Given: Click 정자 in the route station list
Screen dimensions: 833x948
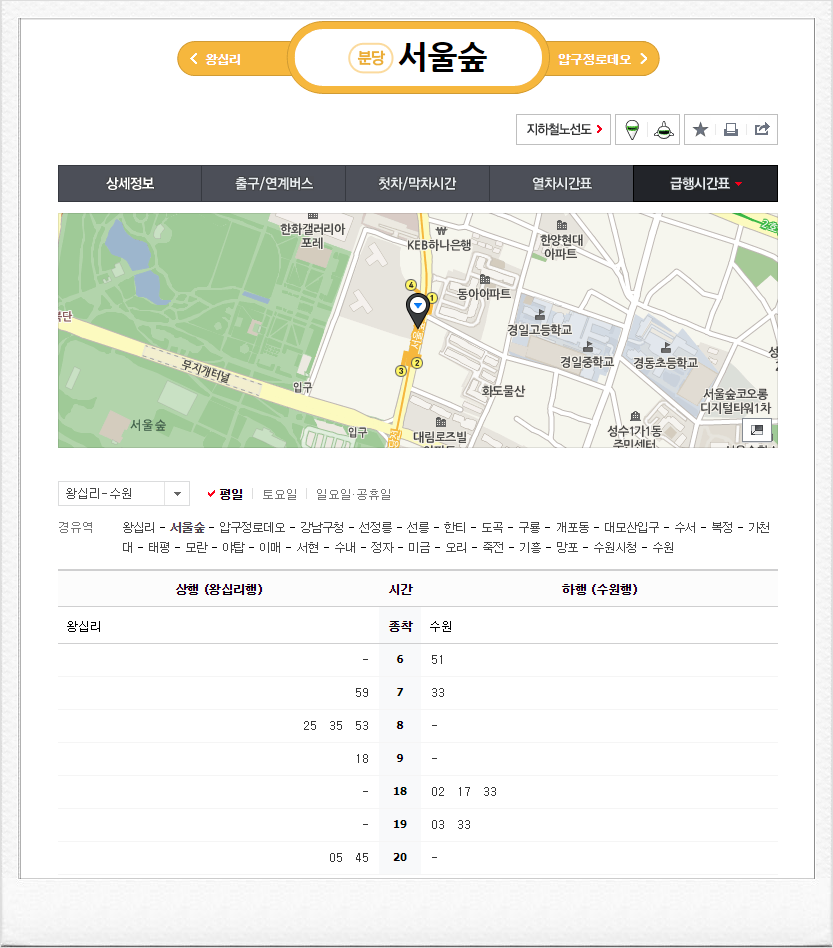Looking at the screenshot, I should point(382,547).
